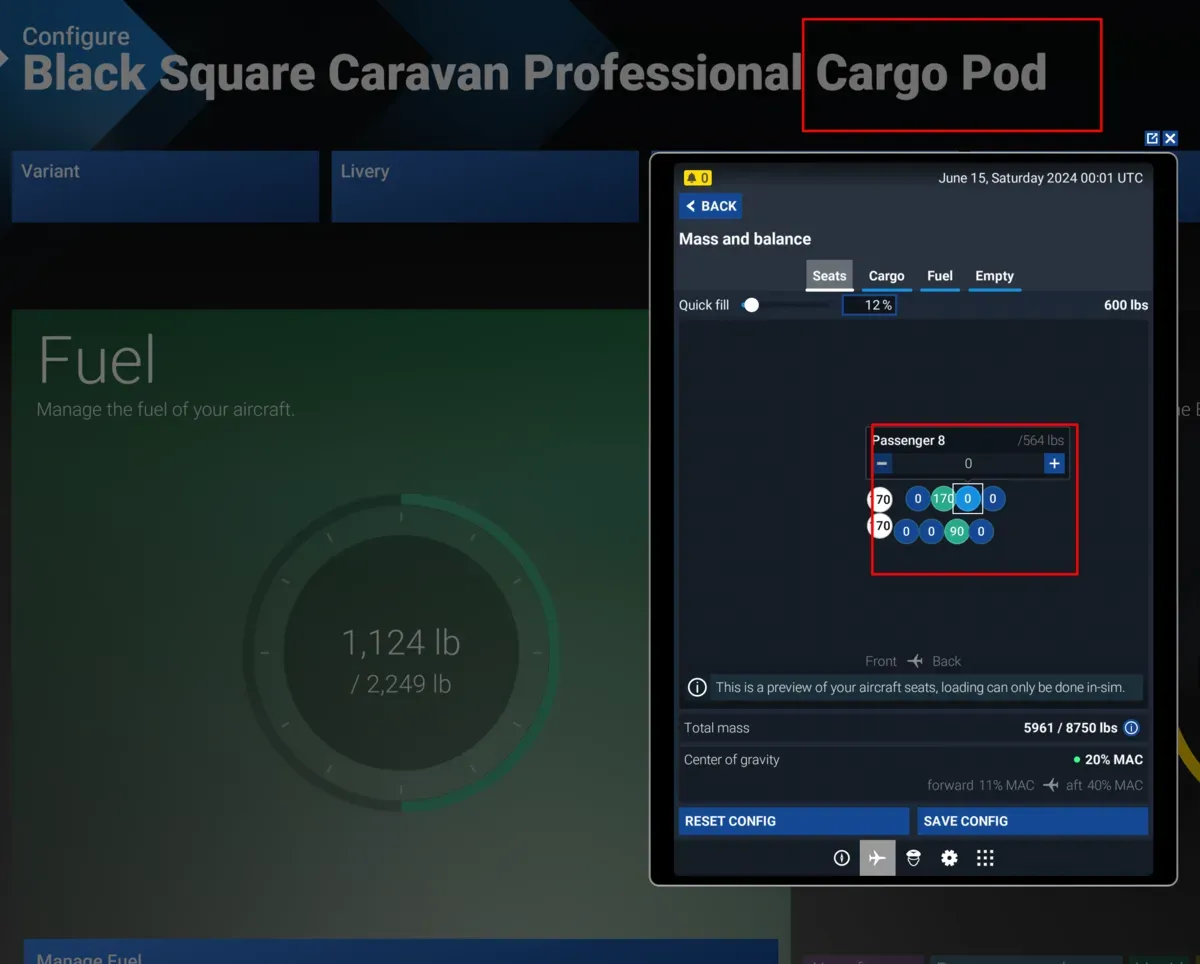Click the info icon beside the seat preview notice
The width and height of the screenshot is (1200, 964).
[x=697, y=688]
